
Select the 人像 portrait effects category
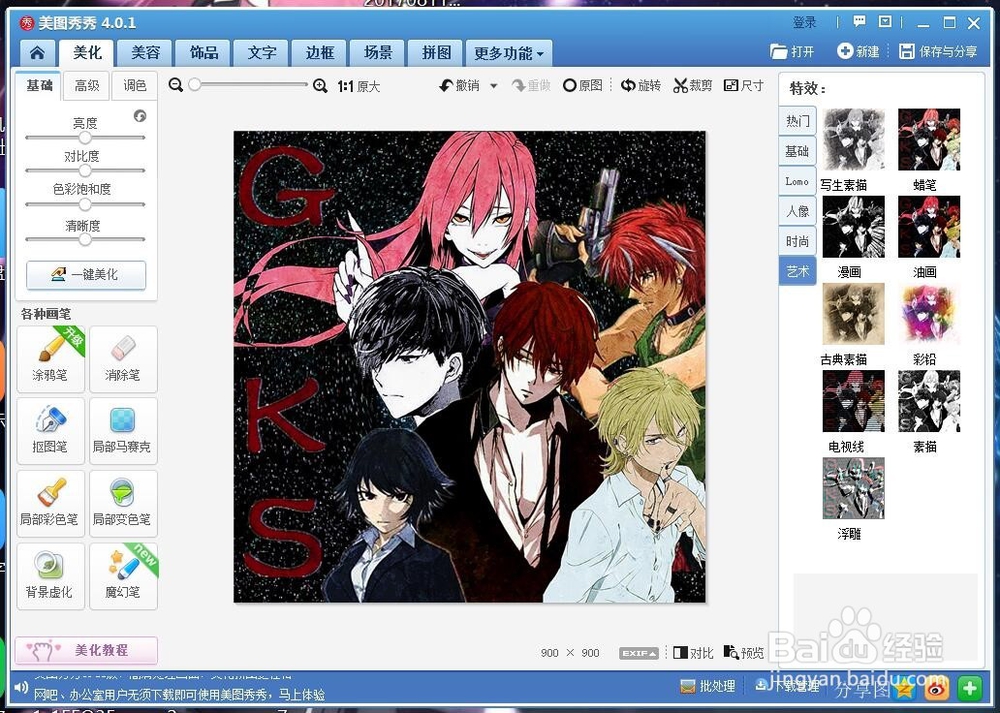point(797,211)
